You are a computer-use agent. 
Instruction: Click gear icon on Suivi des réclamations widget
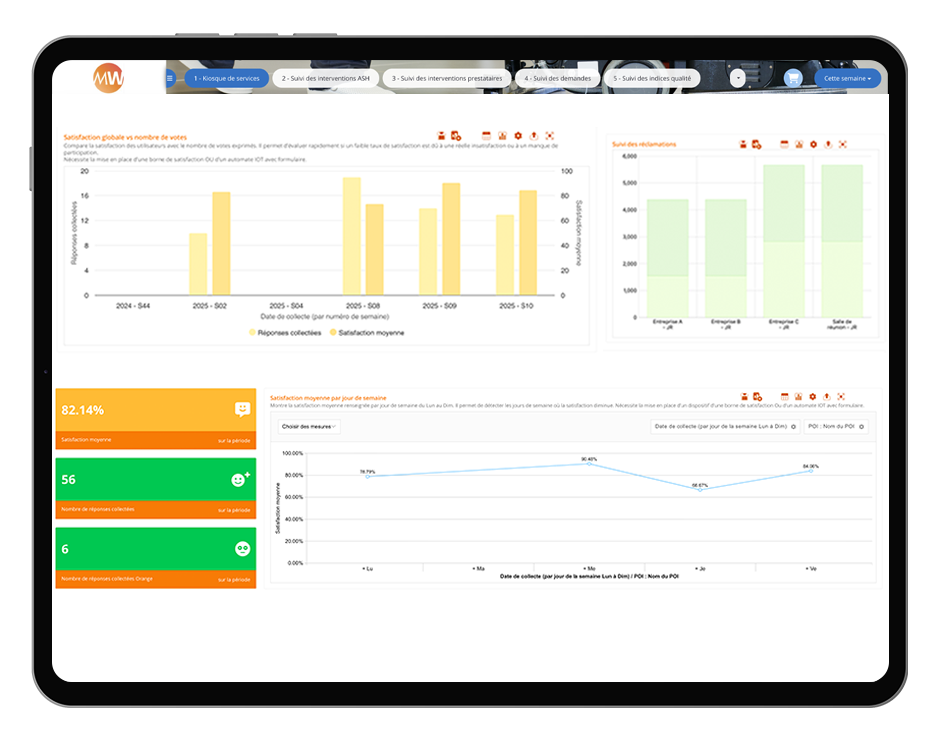click(x=813, y=145)
